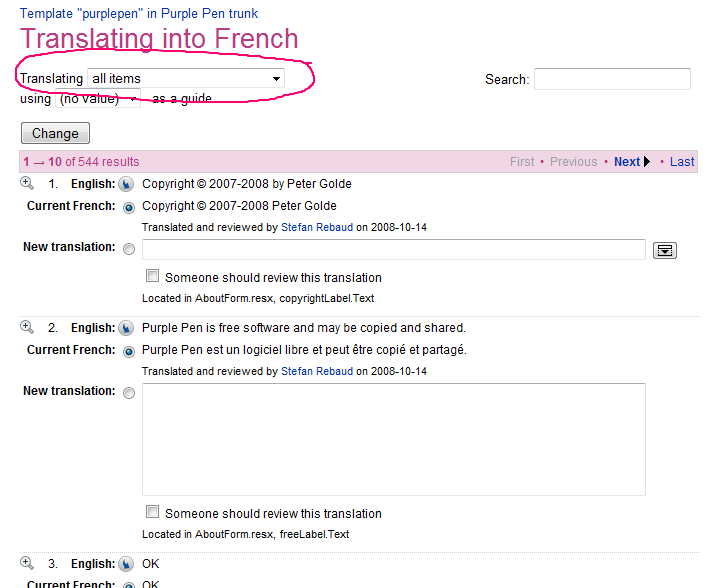Image resolution: width=716 pixels, height=588 pixels.
Task: Open the Translating 'all items' dropdown
Action: [186, 78]
